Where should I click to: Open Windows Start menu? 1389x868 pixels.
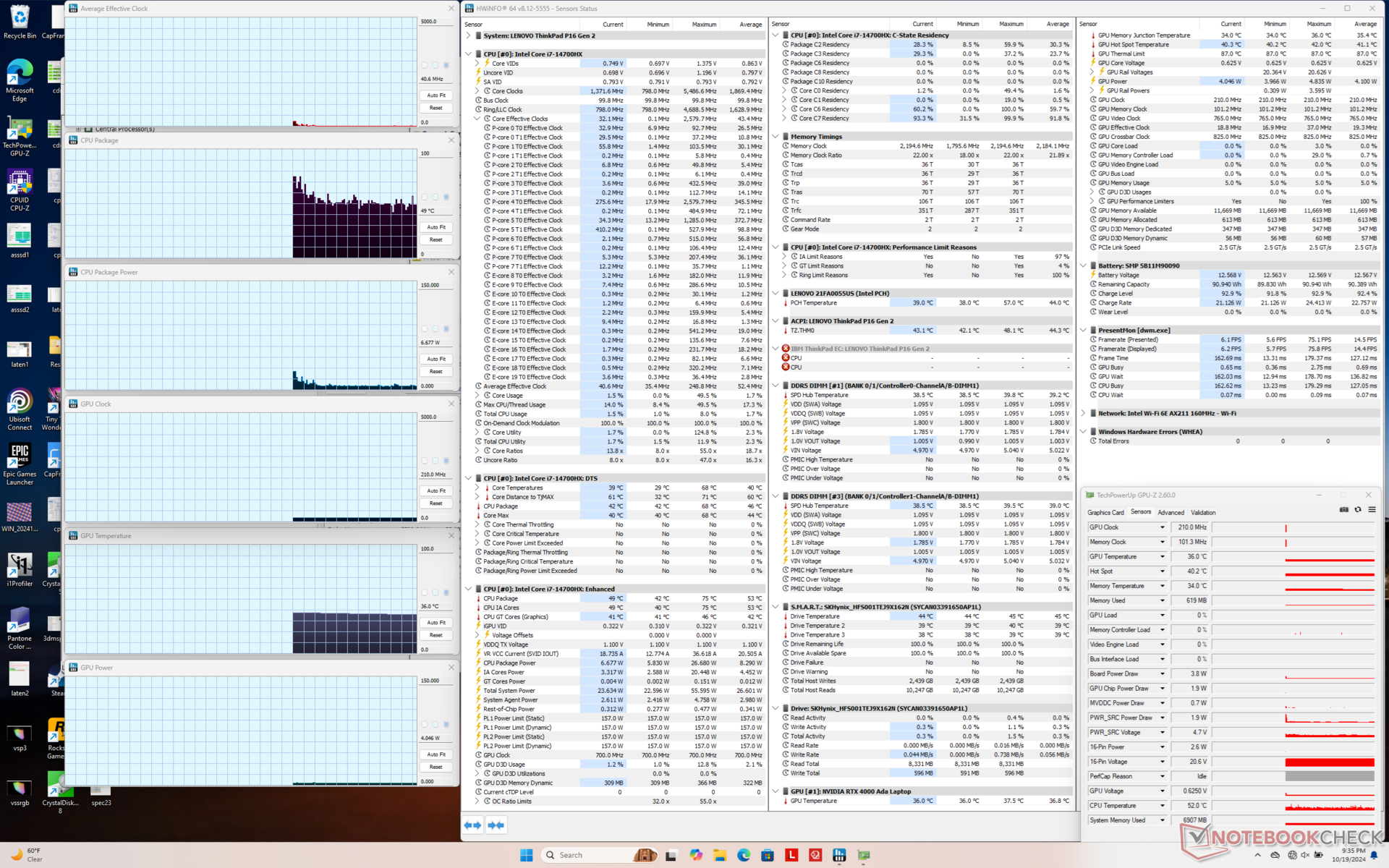pyautogui.click(x=527, y=855)
